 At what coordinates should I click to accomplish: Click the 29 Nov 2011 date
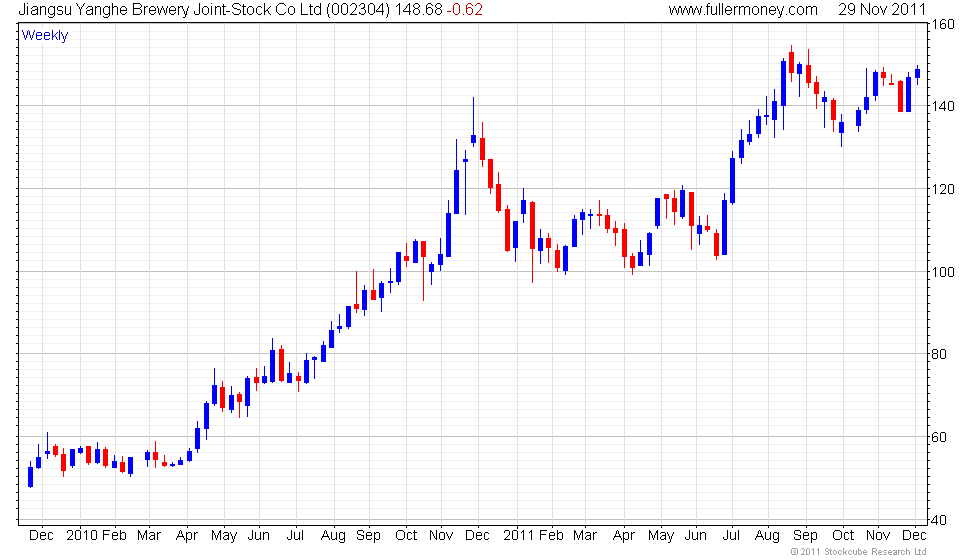882,10
